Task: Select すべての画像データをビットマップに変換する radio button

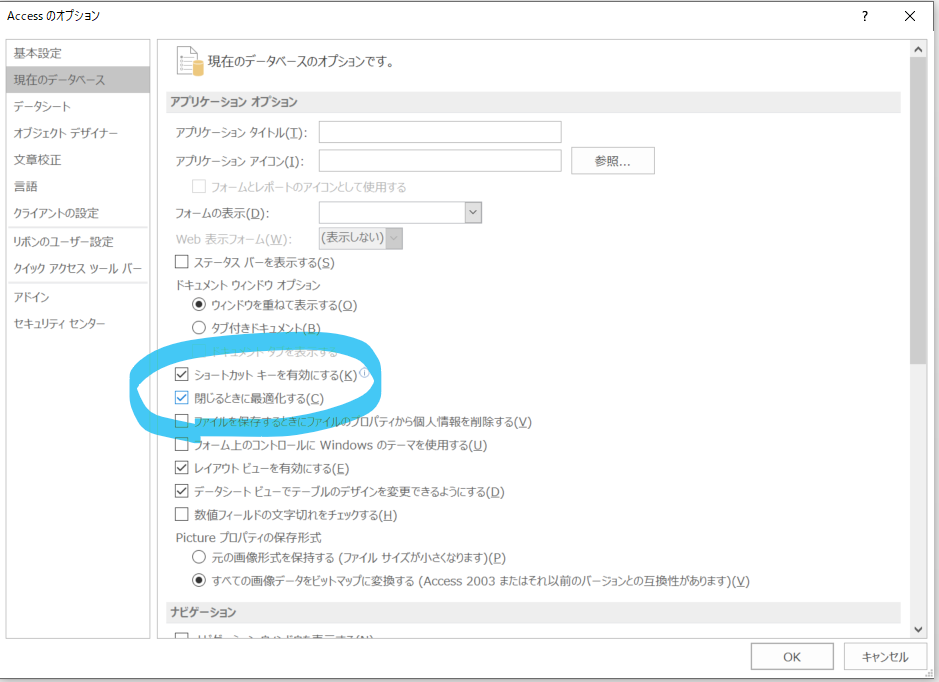Action: (199, 580)
